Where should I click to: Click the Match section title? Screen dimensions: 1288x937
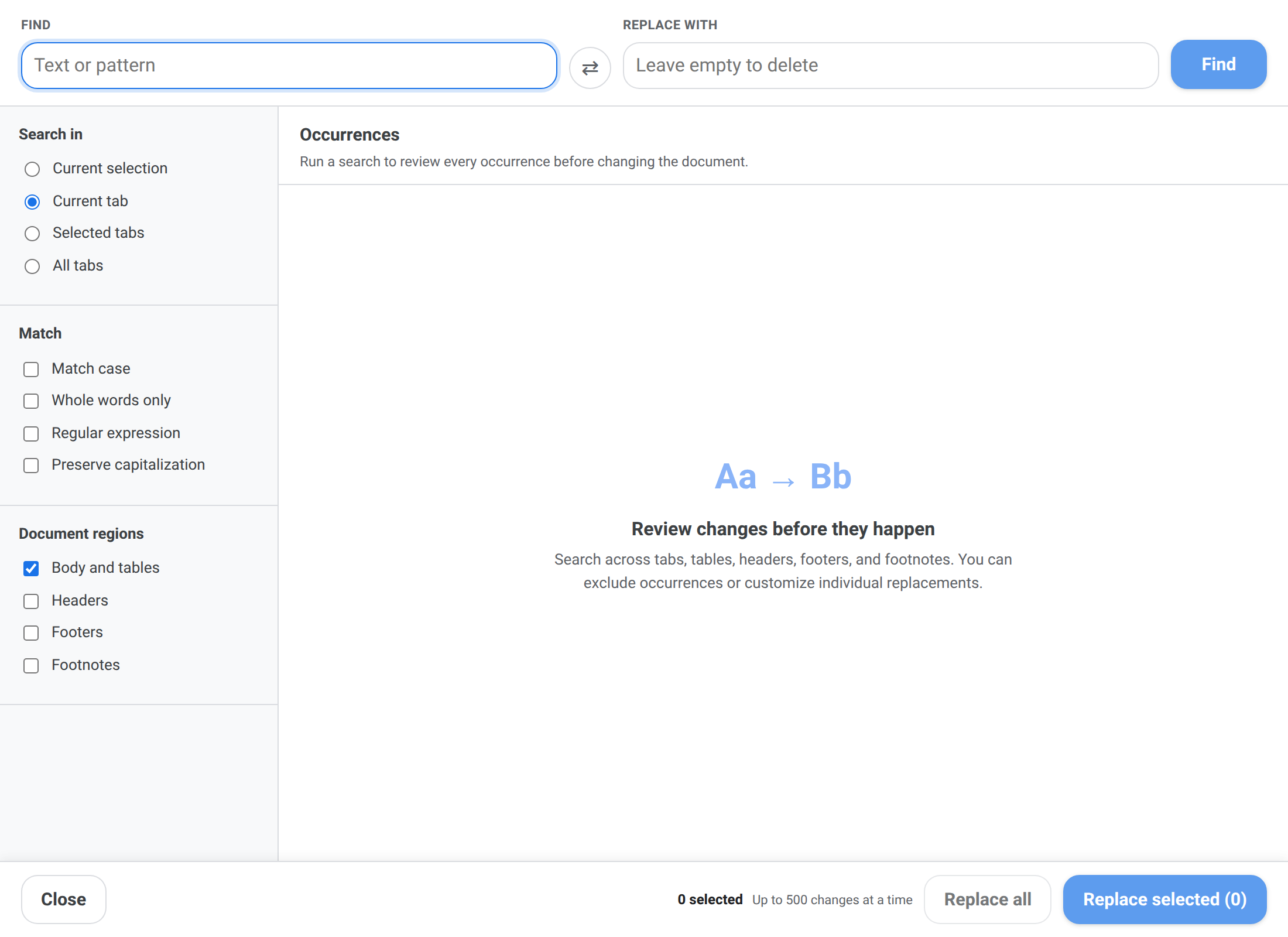pos(40,333)
